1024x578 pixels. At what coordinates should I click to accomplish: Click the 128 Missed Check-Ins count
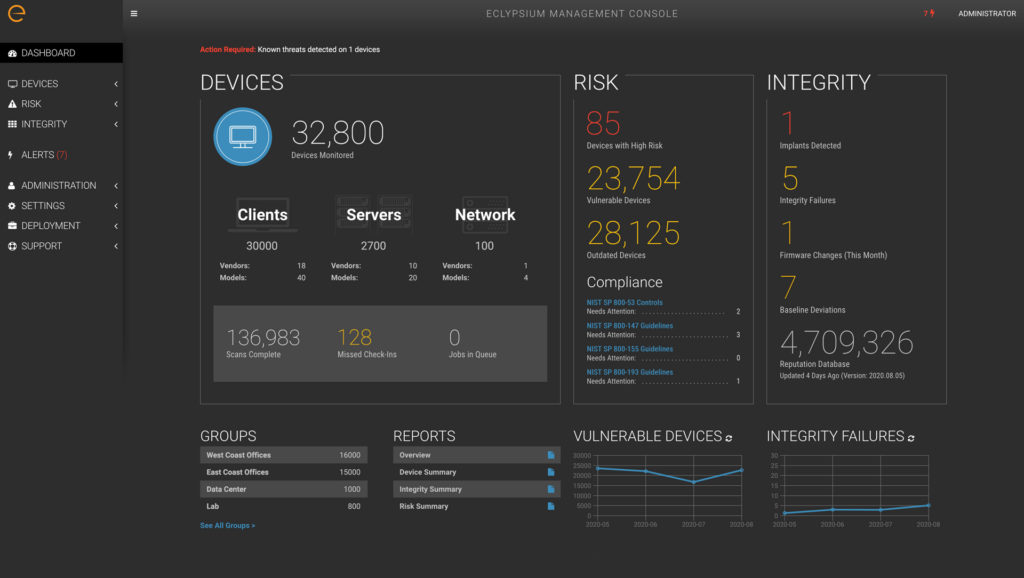coord(355,338)
